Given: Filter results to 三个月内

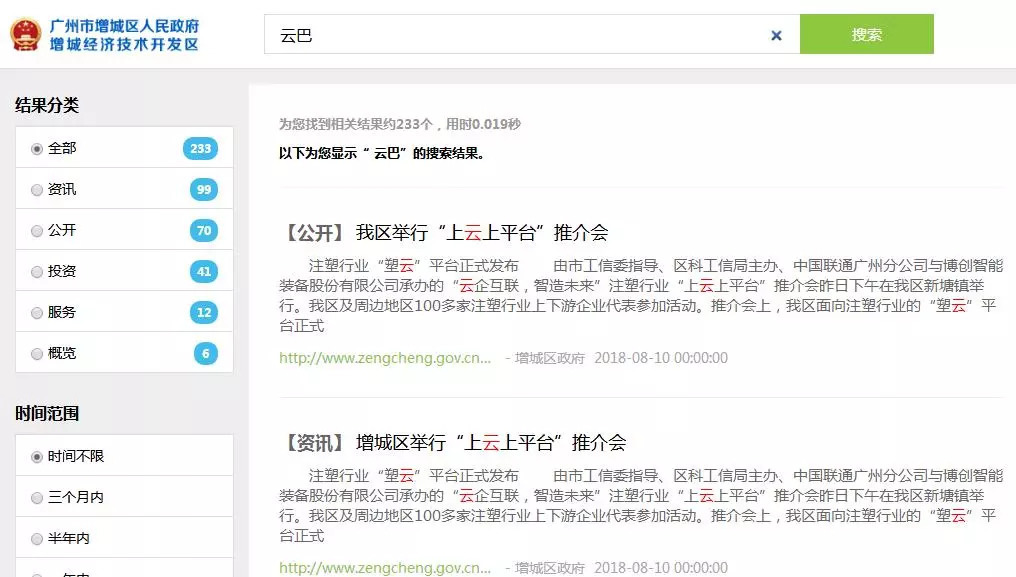Looking at the screenshot, I should (37, 497).
